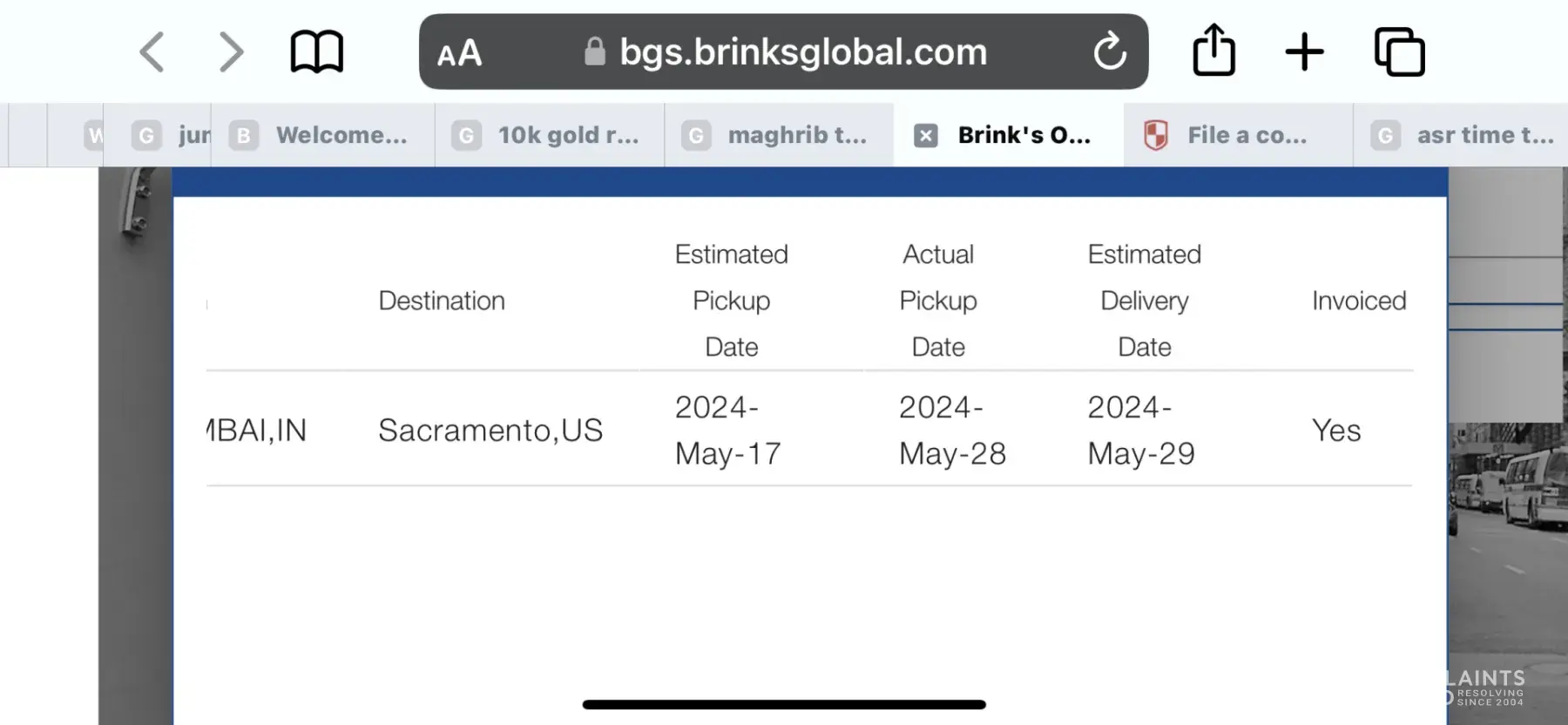Screen dimensions: 1568x725
Task: Click the Invoiced column header
Action: [1358, 301]
